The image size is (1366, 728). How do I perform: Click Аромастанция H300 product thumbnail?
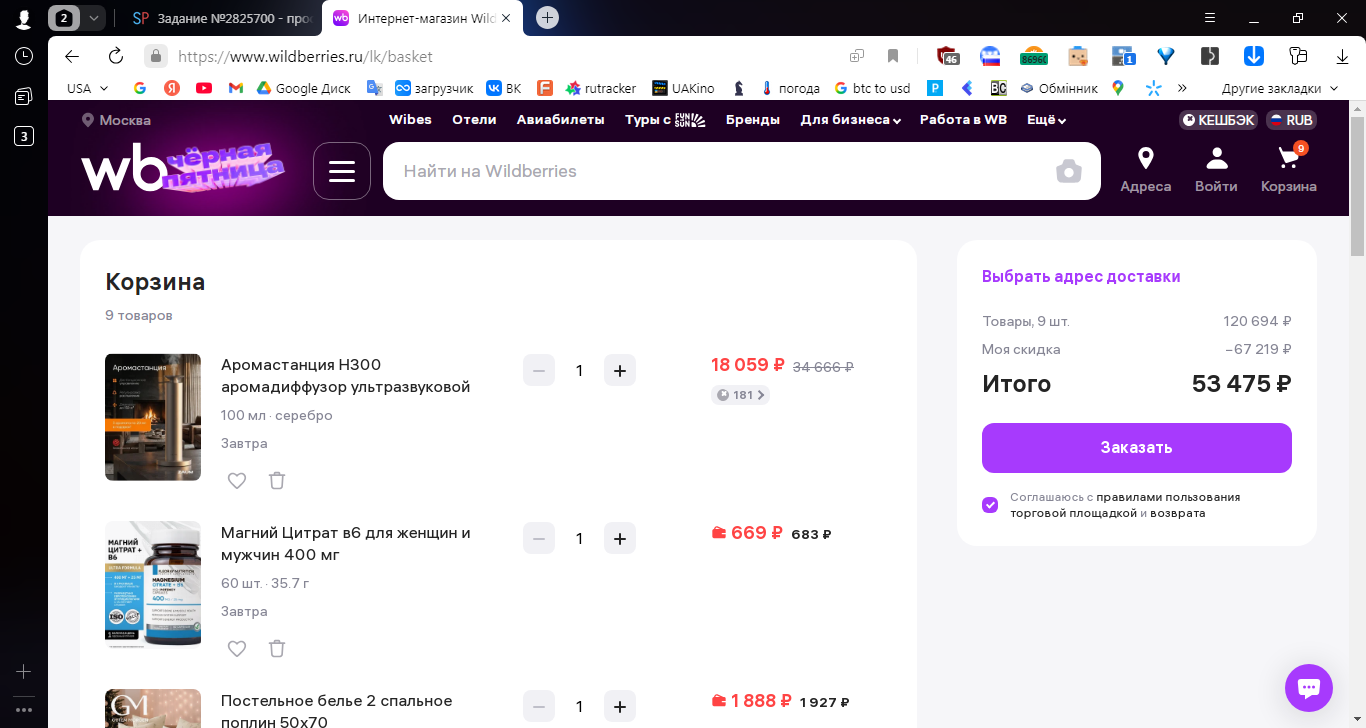tap(153, 417)
